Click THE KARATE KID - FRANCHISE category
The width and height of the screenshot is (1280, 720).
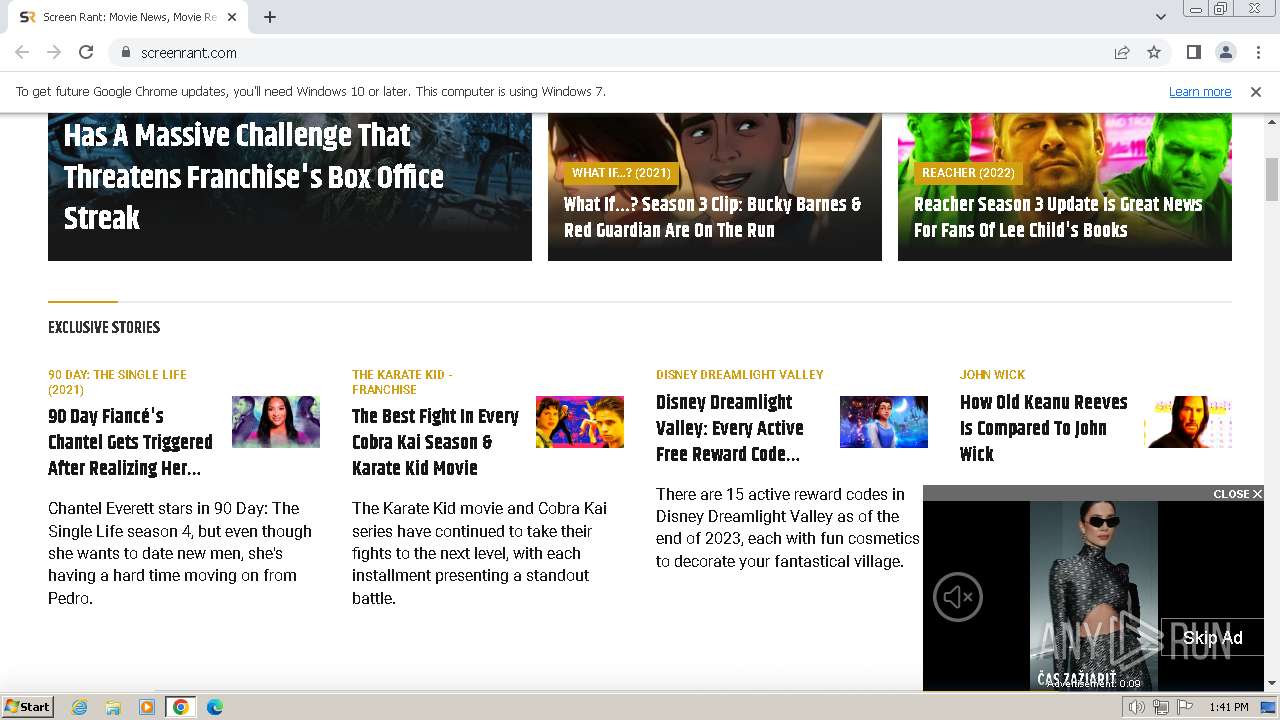click(402, 382)
